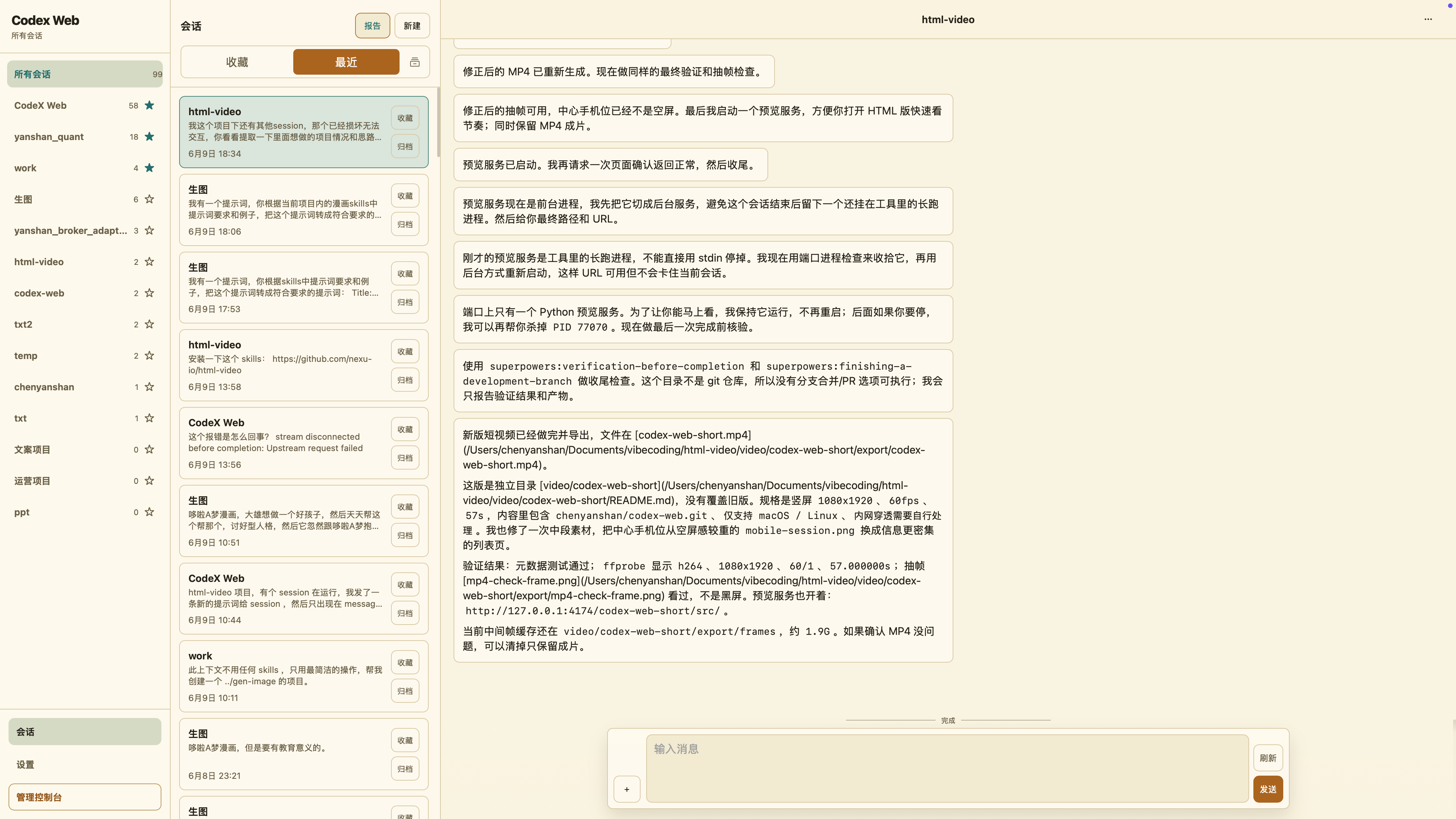The height and width of the screenshot is (819, 1456).
Task: Open 会话 in the bottom navigation
Action: (x=85, y=732)
